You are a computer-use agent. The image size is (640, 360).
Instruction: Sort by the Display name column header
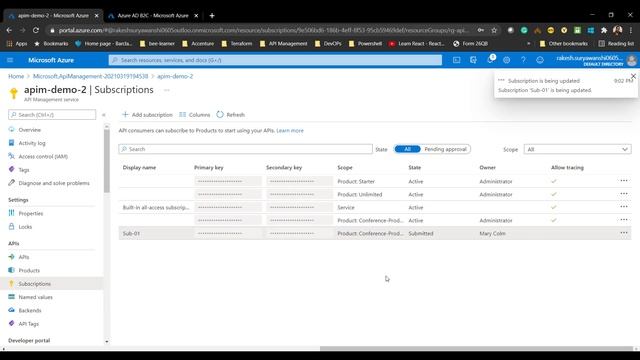click(139, 167)
